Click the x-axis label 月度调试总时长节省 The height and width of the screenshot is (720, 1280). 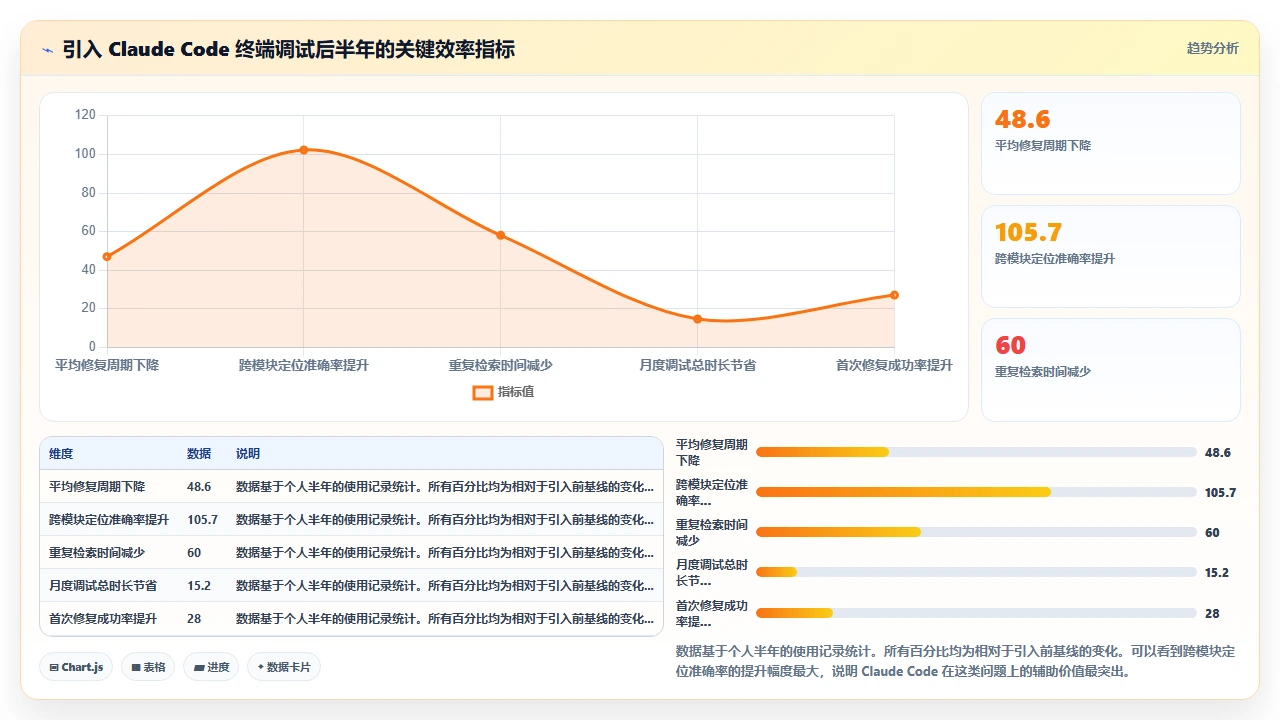point(698,366)
